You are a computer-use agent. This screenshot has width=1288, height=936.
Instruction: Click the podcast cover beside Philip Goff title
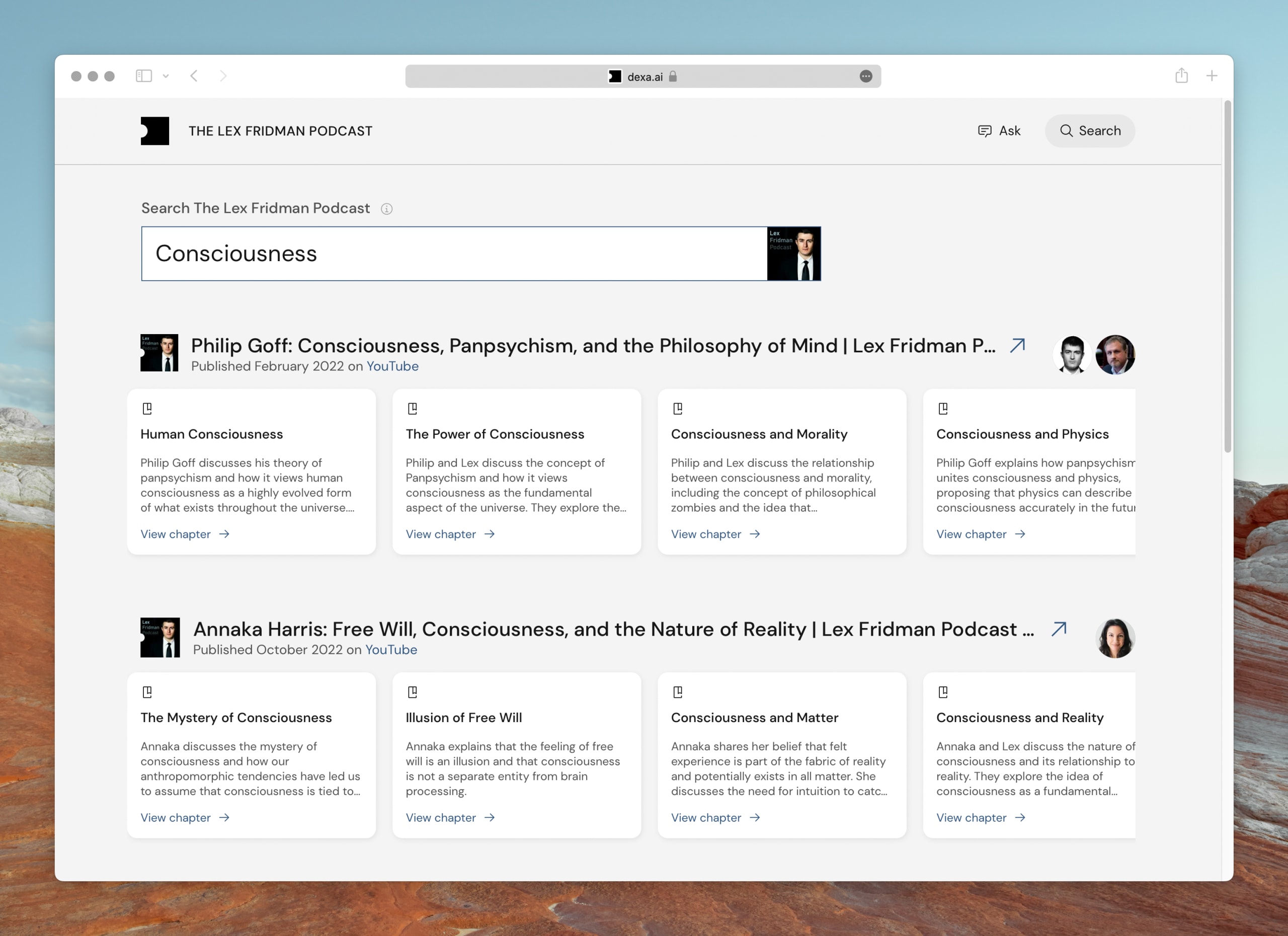(x=159, y=353)
